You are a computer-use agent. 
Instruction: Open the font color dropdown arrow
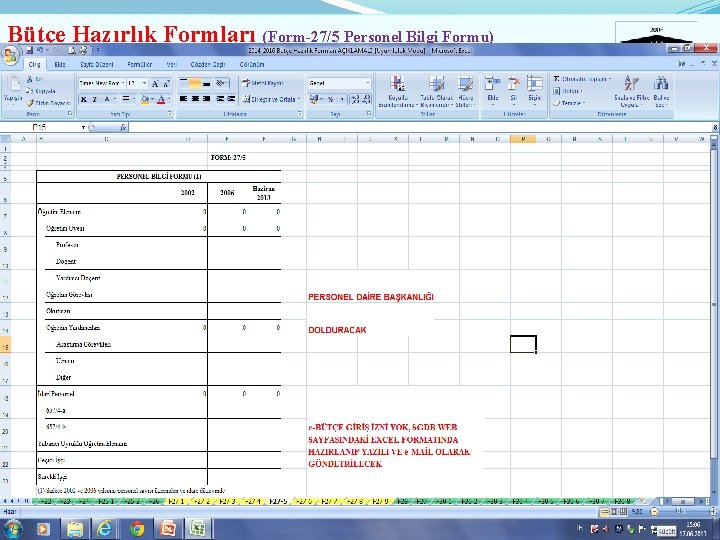169,99
